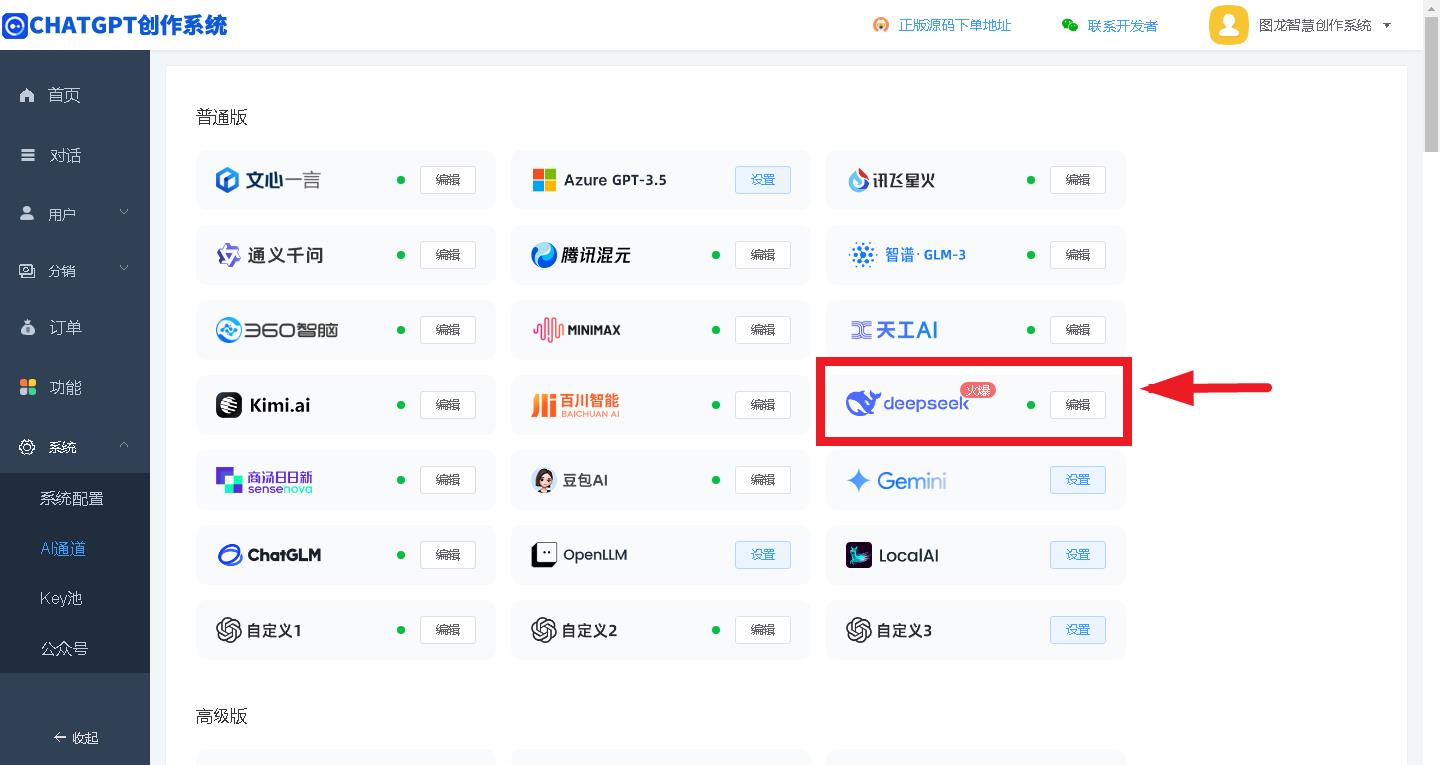This screenshot has width=1440, height=765.
Task: Click the 豆包AI avatar logo
Action: pyautogui.click(x=544, y=480)
